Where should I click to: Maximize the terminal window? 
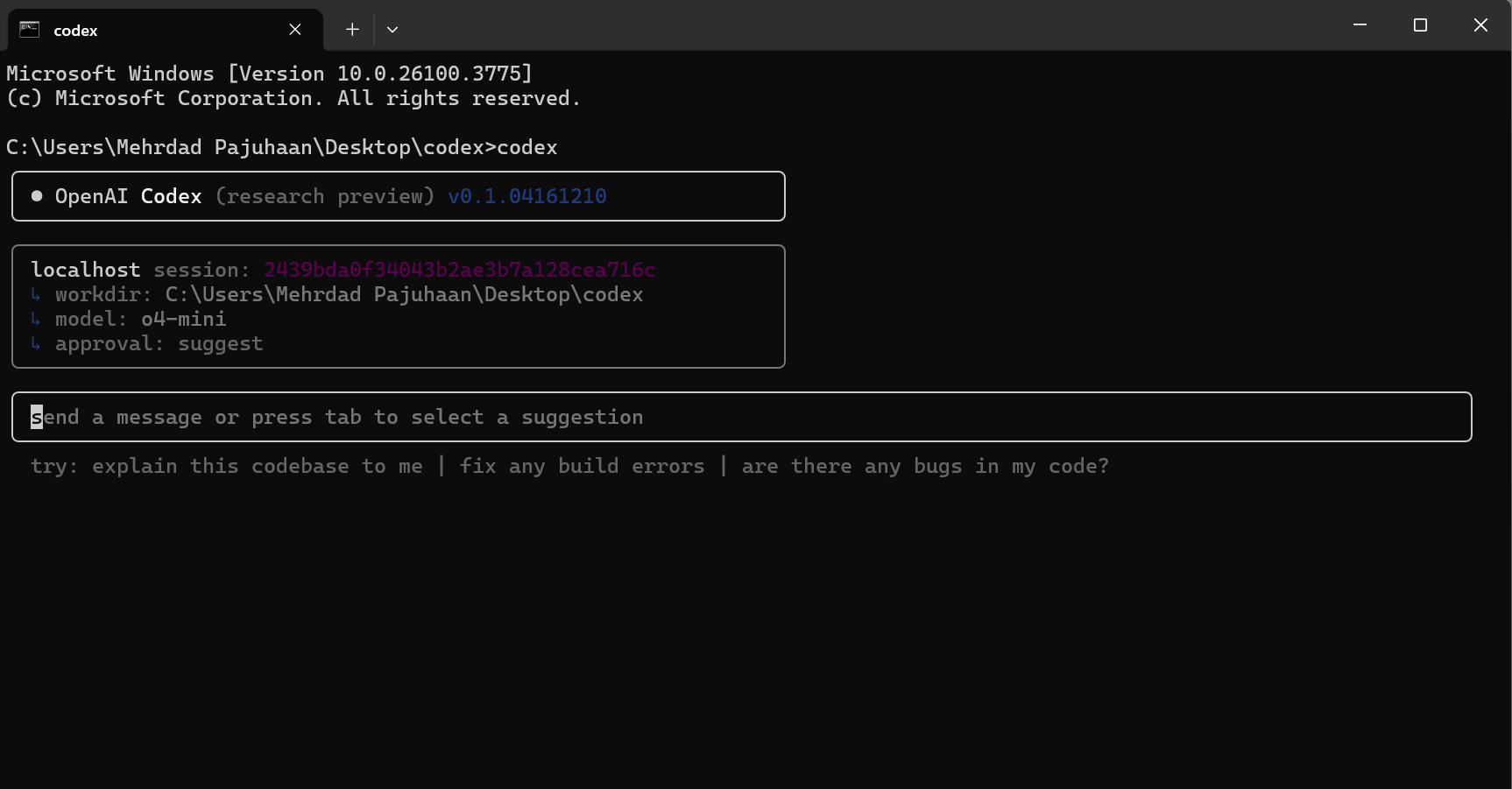1420,25
